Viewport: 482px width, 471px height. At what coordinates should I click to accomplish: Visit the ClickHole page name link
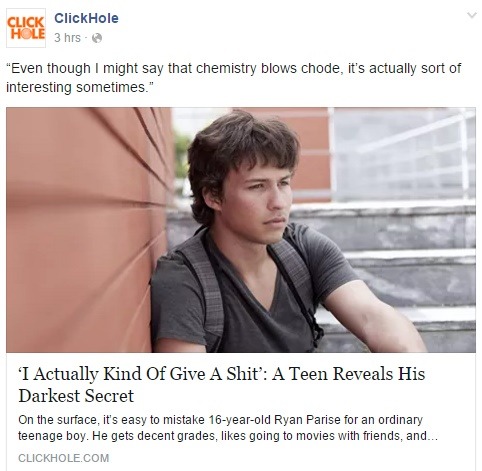click(x=86, y=18)
